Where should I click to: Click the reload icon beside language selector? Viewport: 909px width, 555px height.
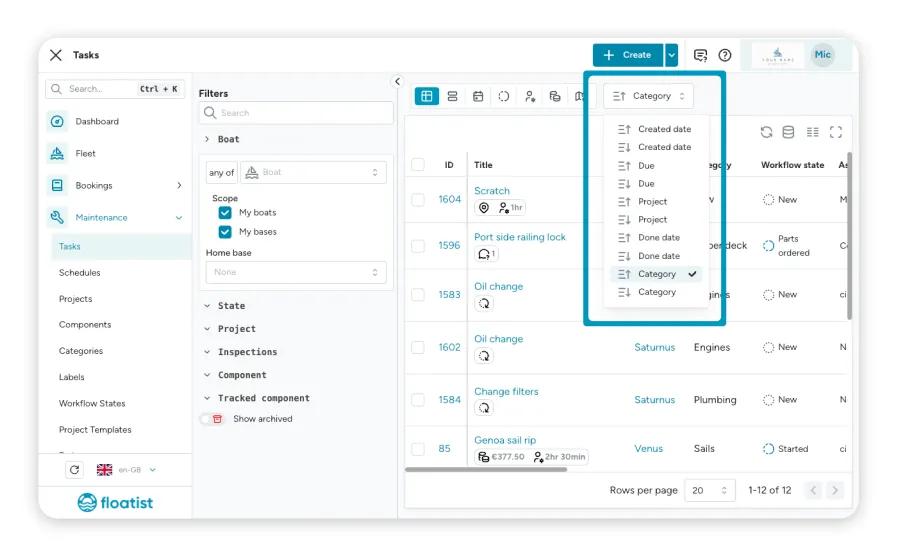click(x=74, y=470)
